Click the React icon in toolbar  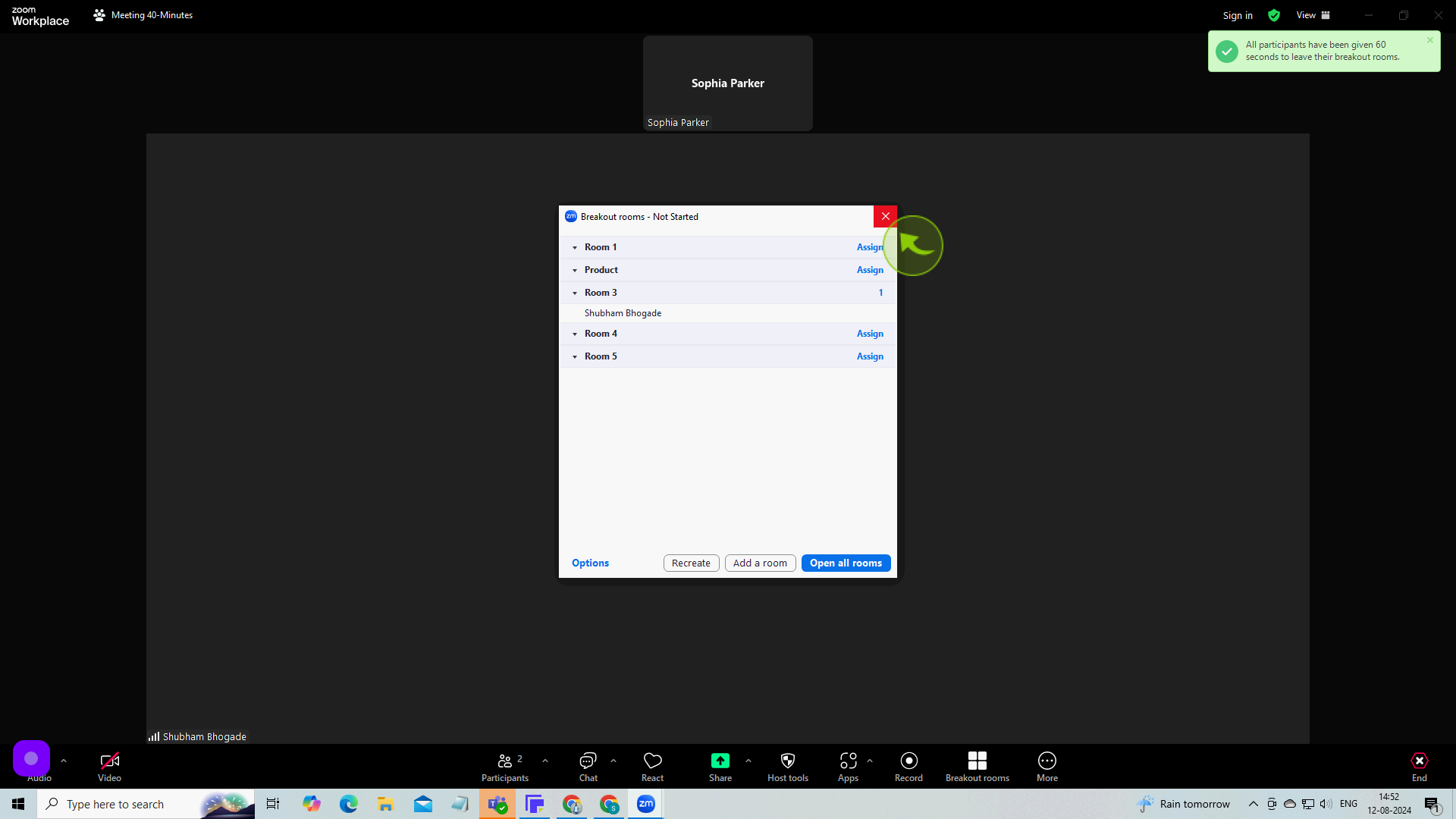[x=652, y=761]
